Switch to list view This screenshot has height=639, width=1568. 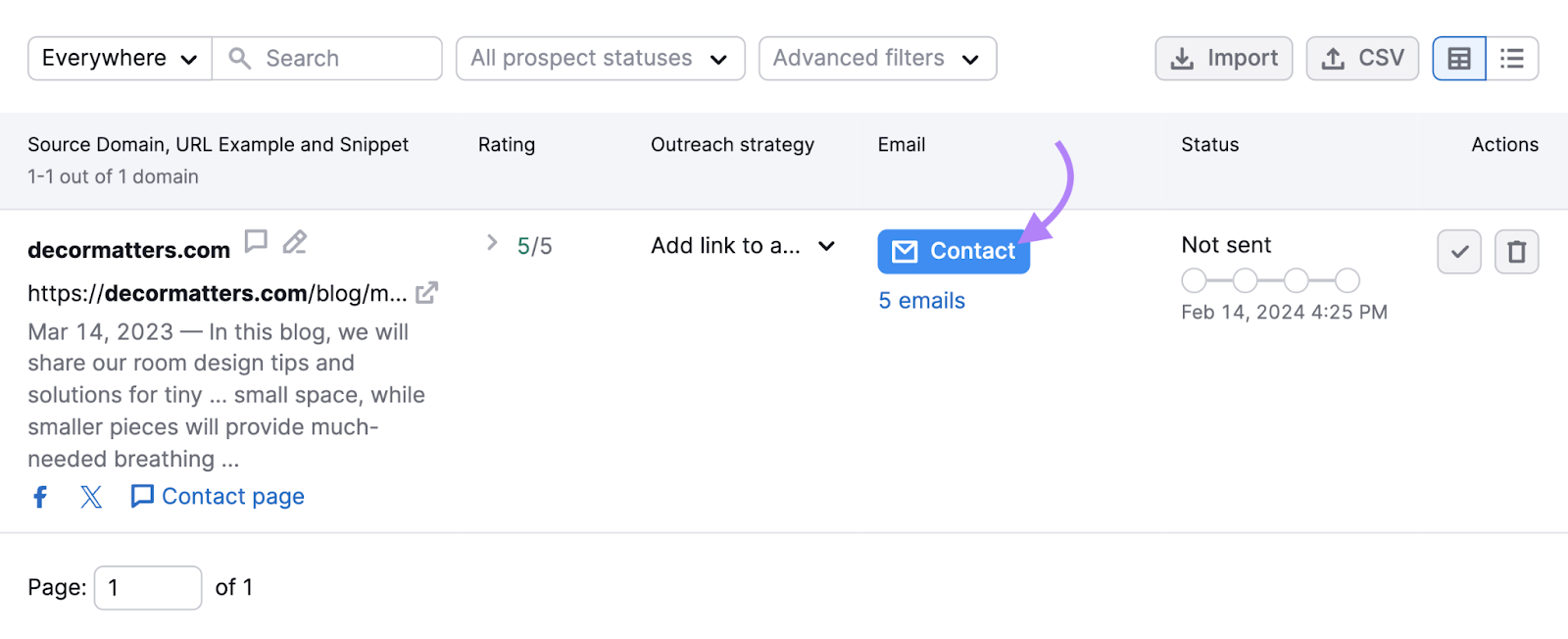pos(1512,58)
